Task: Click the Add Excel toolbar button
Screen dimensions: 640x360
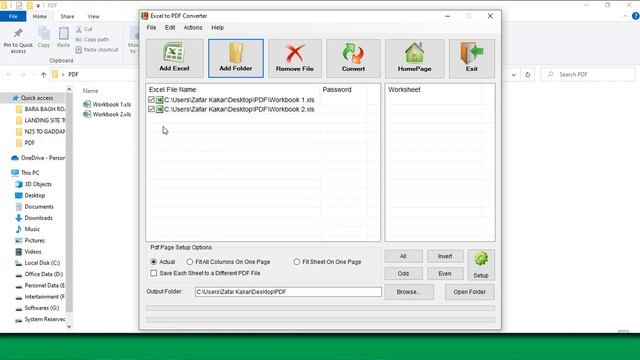Action: [174, 58]
